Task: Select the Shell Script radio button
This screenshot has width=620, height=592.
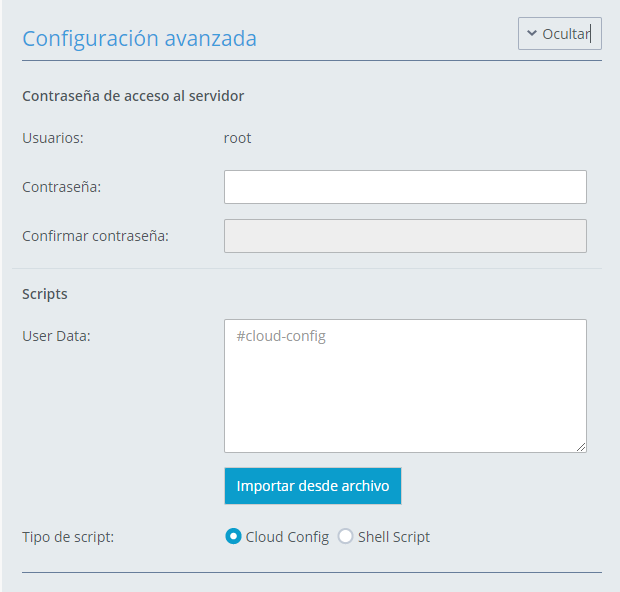Action: (x=345, y=537)
